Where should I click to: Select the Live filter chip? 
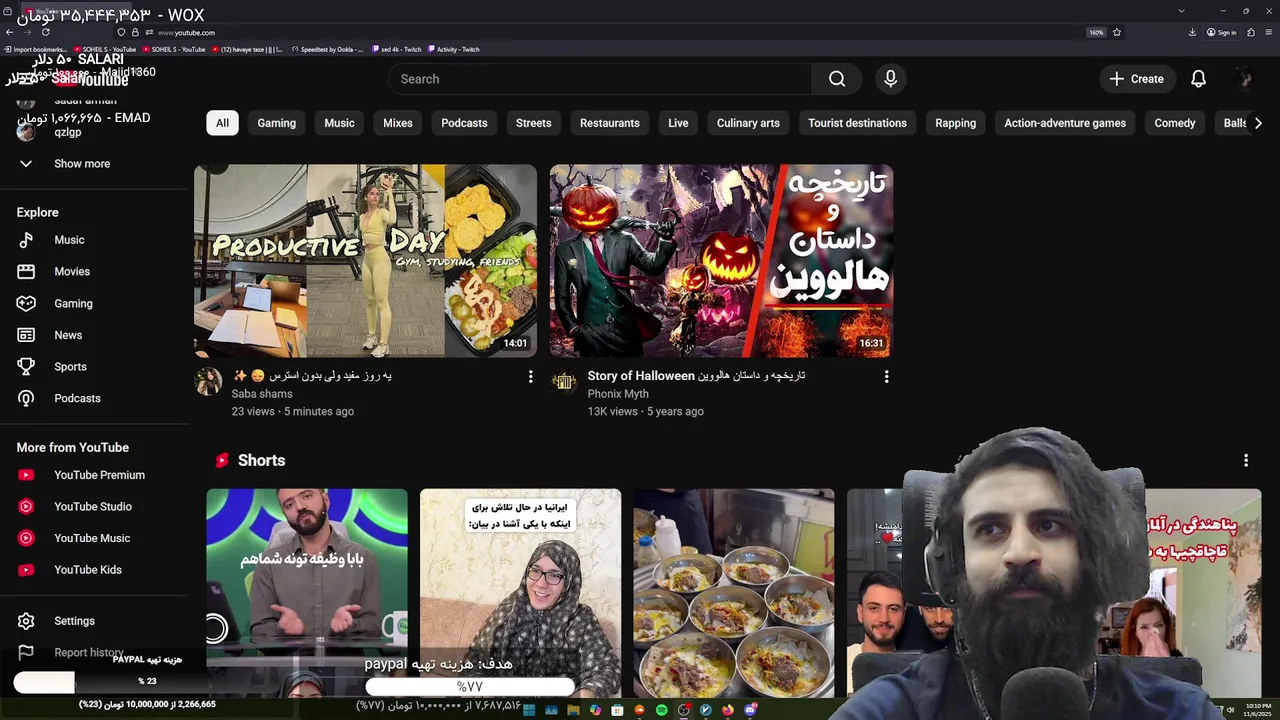point(678,123)
